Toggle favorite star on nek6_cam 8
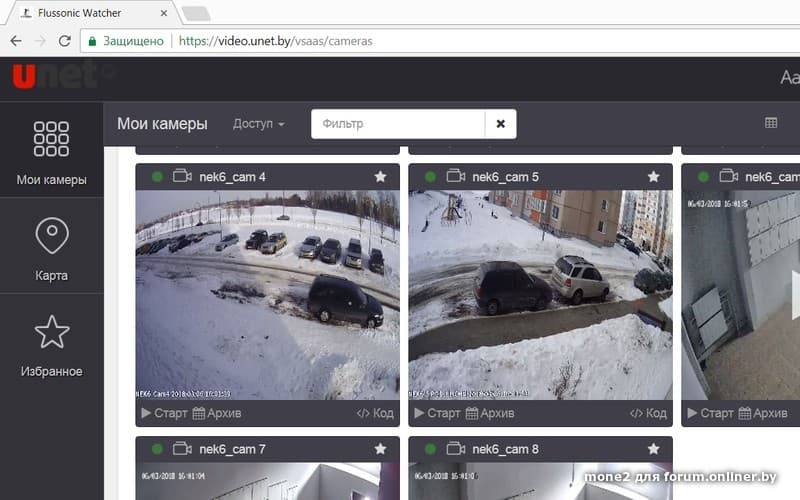 [x=653, y=449]
